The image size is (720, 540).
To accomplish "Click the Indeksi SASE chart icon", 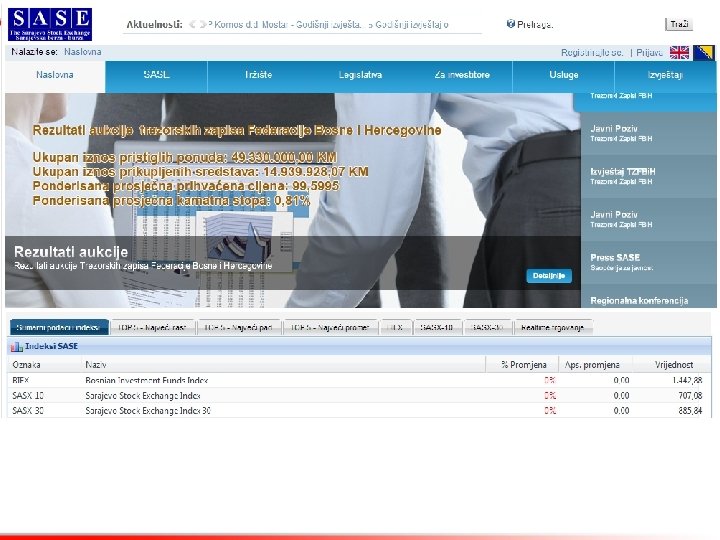I will 17,347.
